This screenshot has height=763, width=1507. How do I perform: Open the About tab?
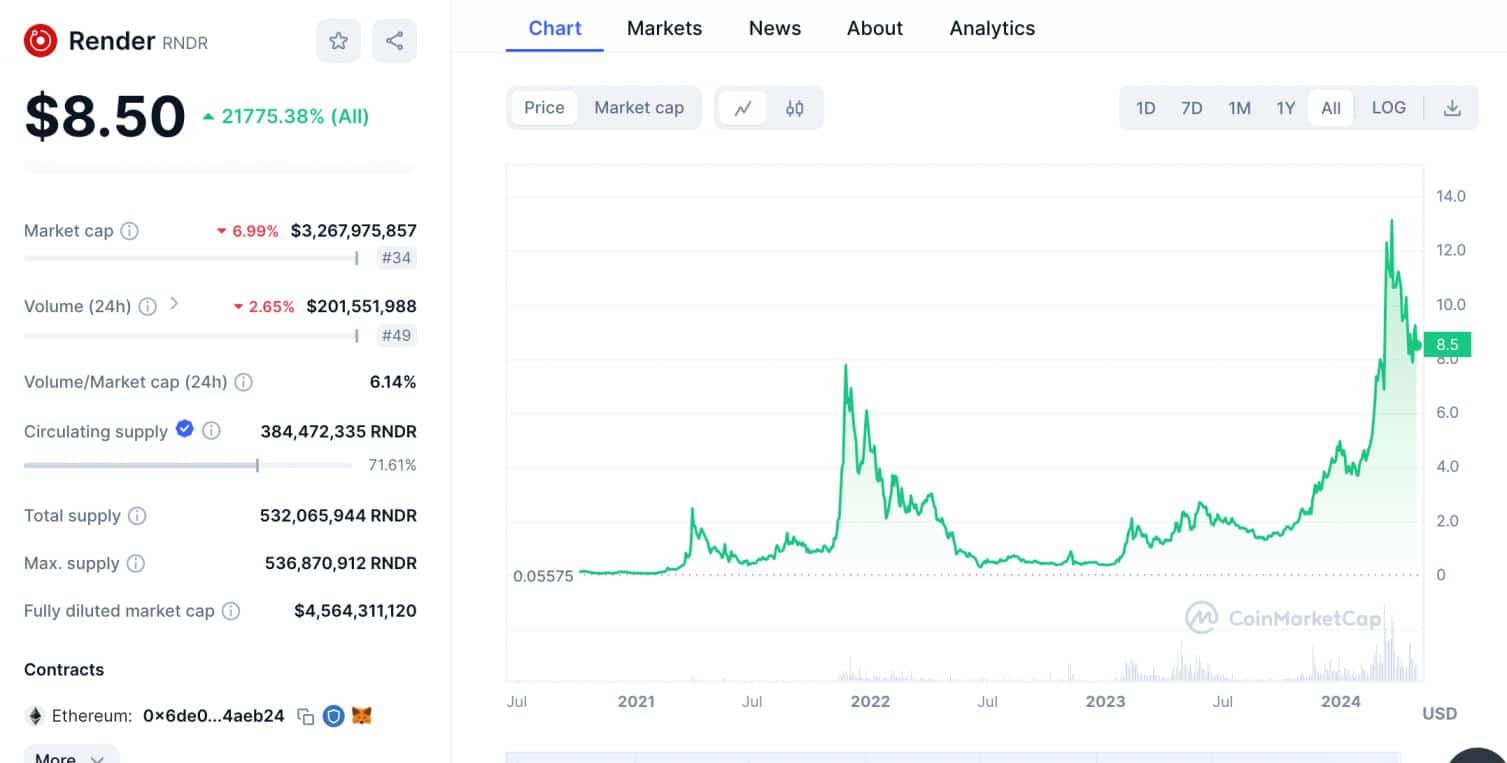(875, 28)
